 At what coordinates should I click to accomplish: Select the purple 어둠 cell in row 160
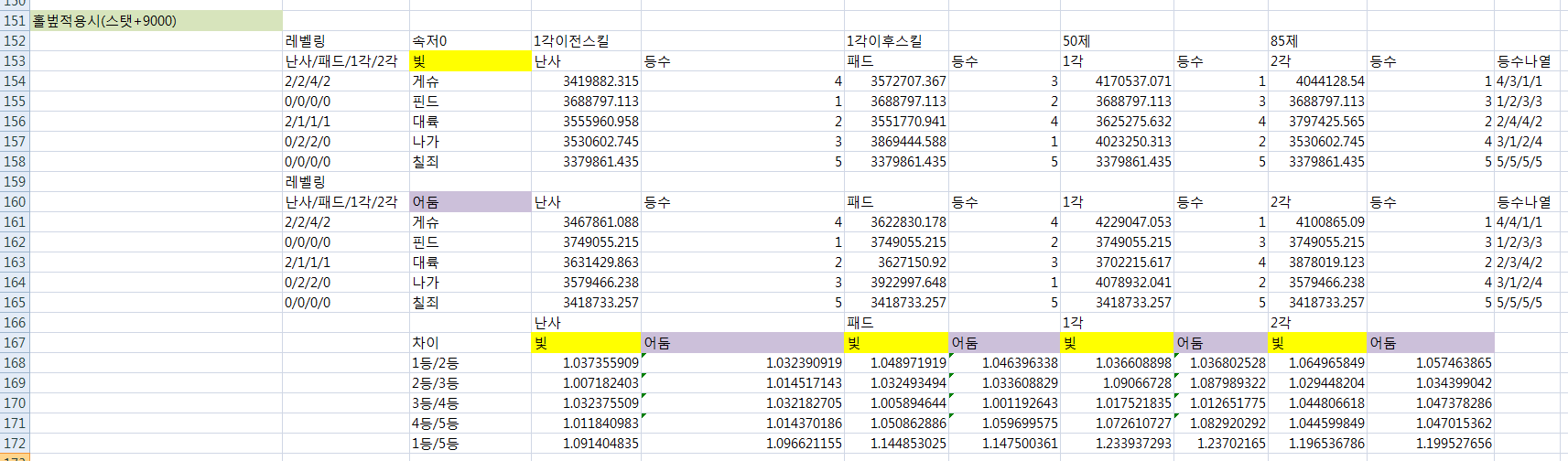470,201
